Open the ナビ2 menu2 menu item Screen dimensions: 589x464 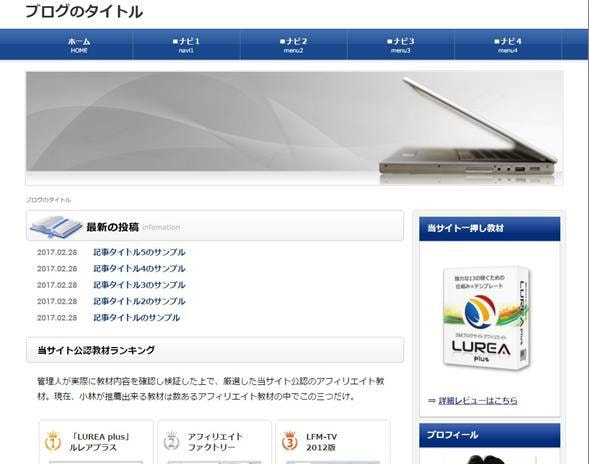coord(293,45)
